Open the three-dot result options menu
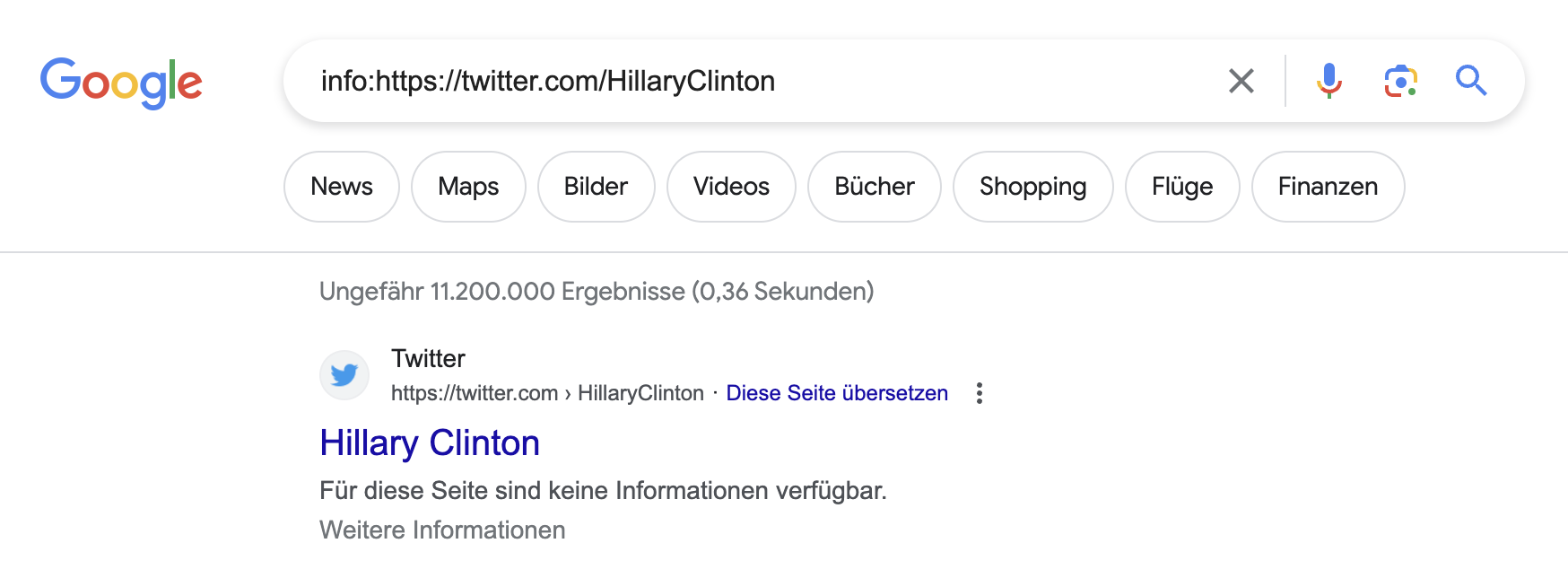Viewport: 1568px width, 587px height. 980,393
